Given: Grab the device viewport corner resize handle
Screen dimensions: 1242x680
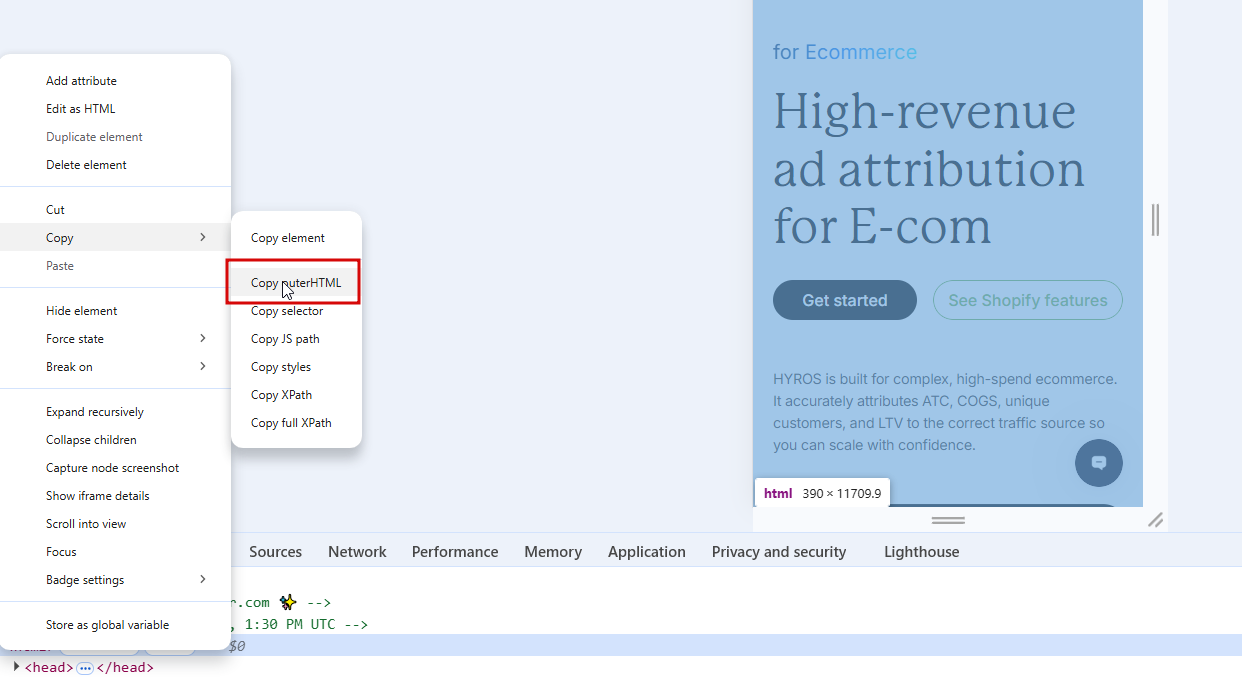Looking at the screenshot, I should (1155, 519).
